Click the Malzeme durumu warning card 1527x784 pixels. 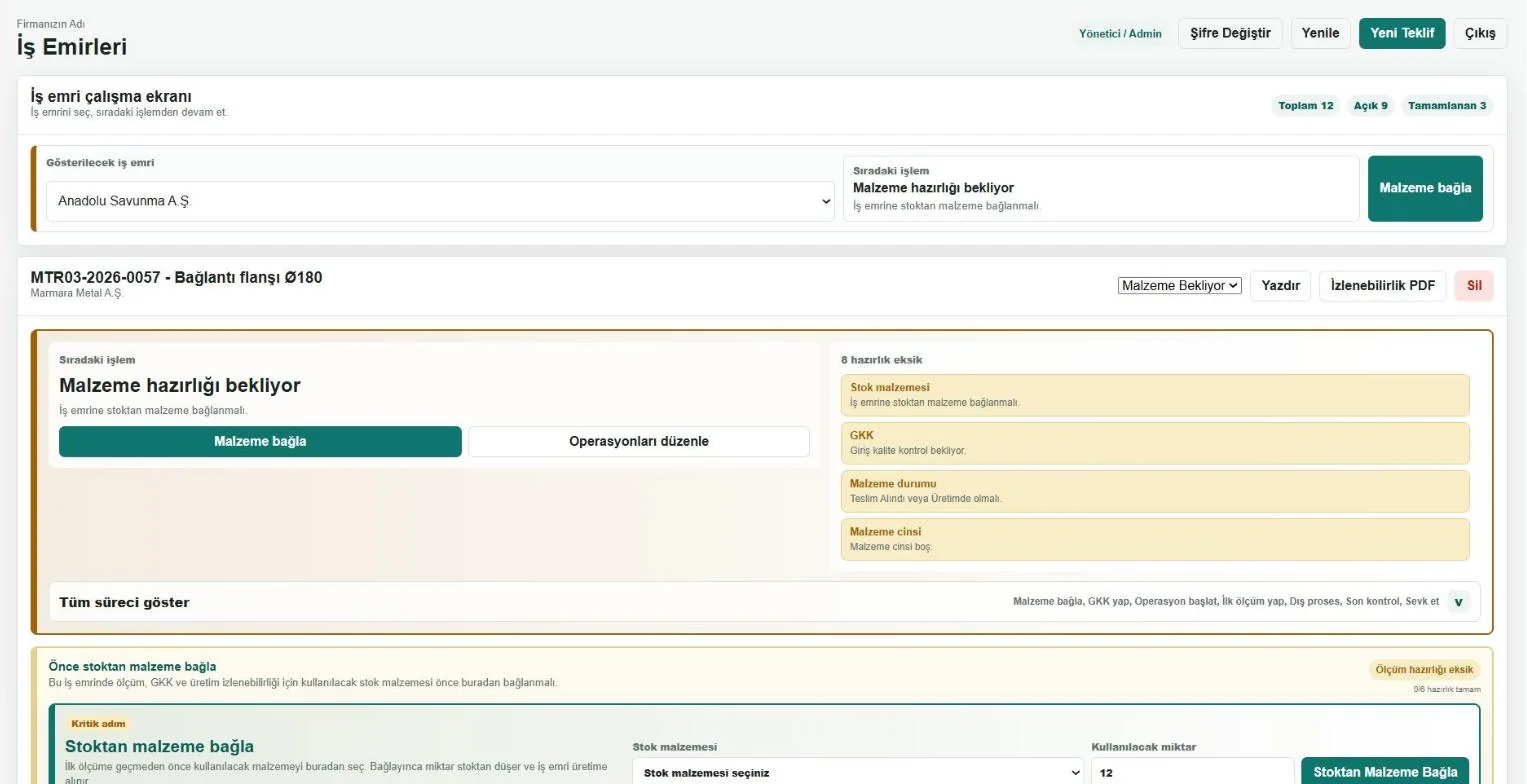point(1155,491)
